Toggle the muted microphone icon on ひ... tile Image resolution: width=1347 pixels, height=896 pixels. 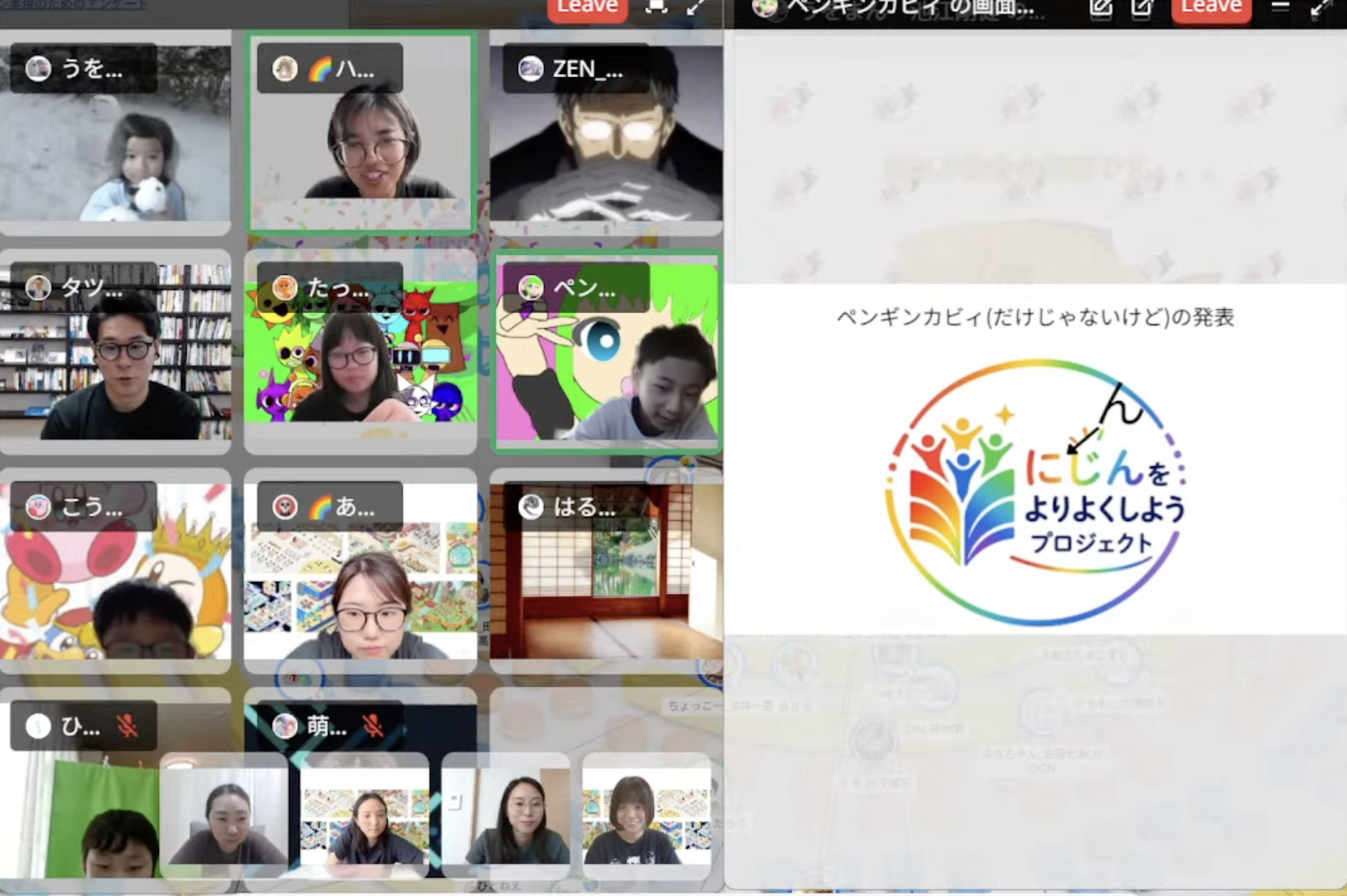(127, 726)
